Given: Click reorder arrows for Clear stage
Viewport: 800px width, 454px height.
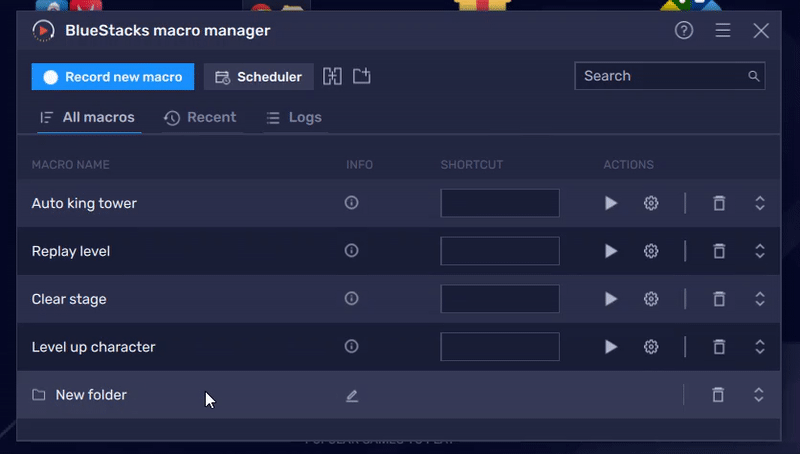Looking at the screenshot, I should click(760, 299).
